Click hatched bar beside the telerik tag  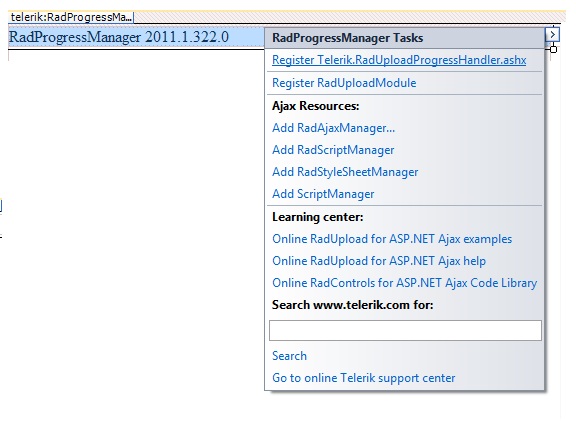point(349,17)
